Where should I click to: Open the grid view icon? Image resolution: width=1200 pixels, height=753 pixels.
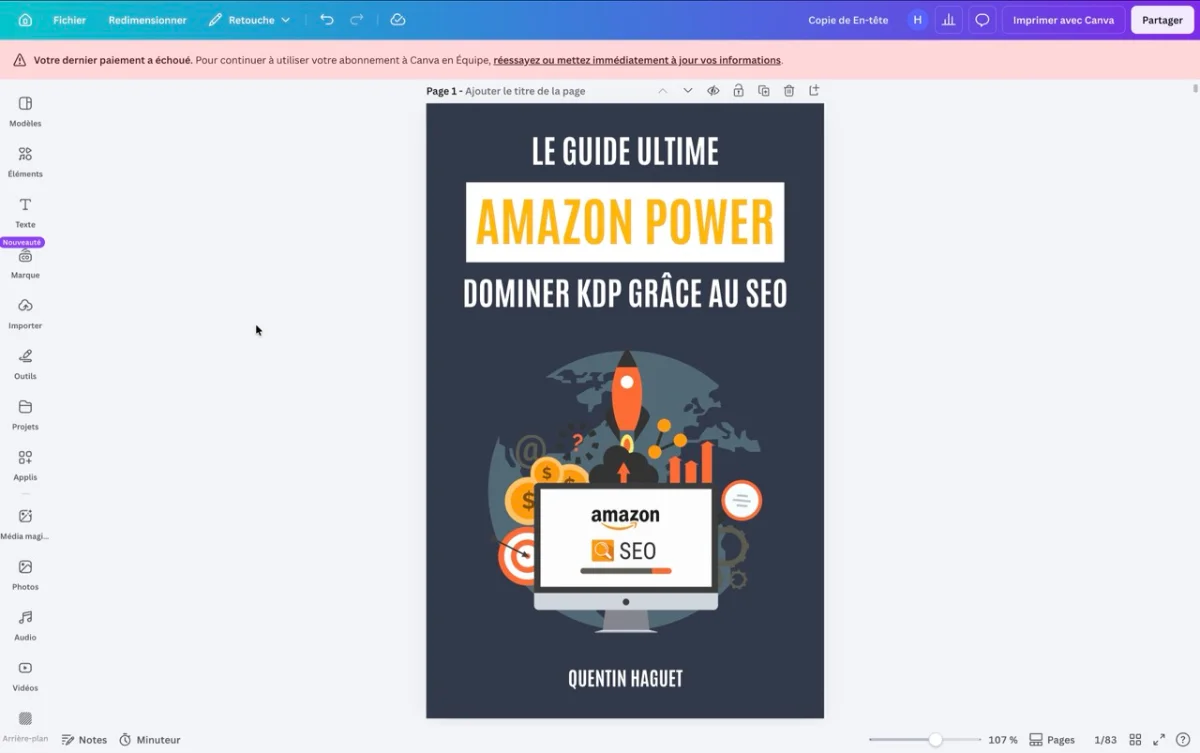tap(1135, 740)
